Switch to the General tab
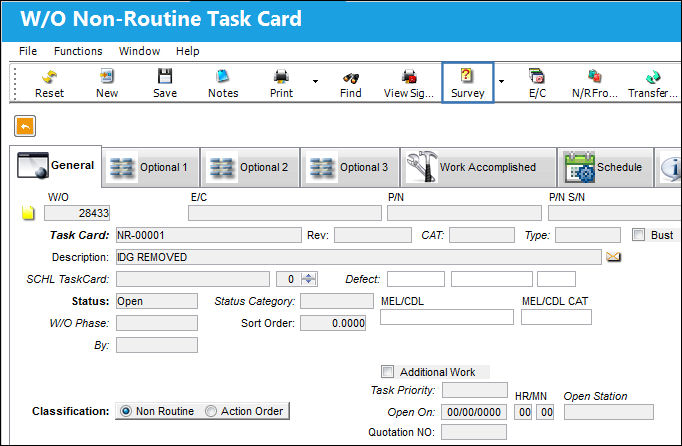This screenshot has width=682, height=446. (56, 166)
